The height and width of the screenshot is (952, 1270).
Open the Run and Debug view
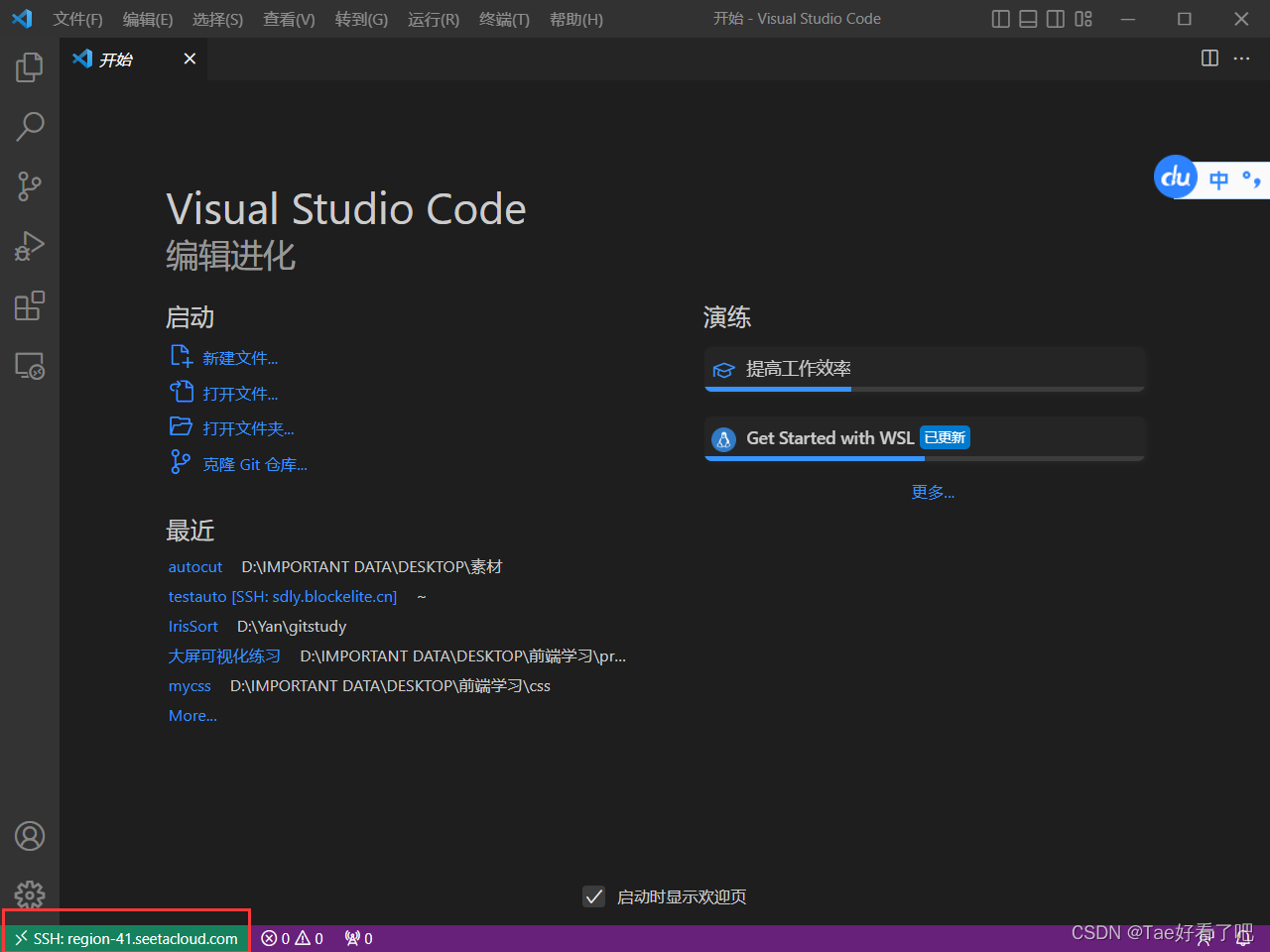point(30,246)
